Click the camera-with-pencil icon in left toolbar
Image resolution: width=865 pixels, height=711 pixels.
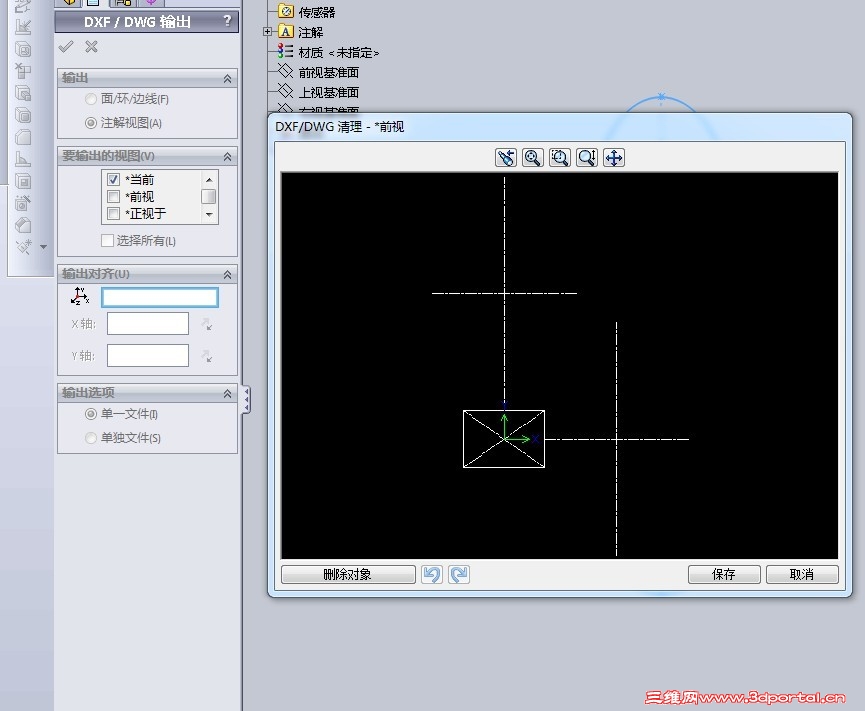click(x=23, y=203)
